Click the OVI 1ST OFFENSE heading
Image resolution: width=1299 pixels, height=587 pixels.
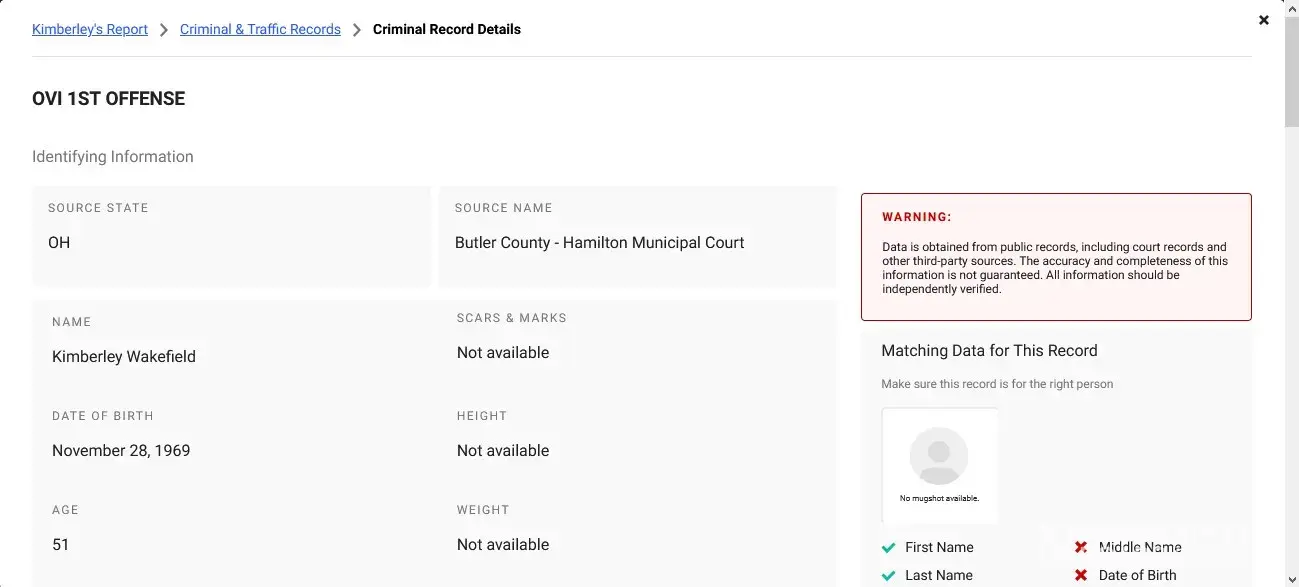click(109, 99)
